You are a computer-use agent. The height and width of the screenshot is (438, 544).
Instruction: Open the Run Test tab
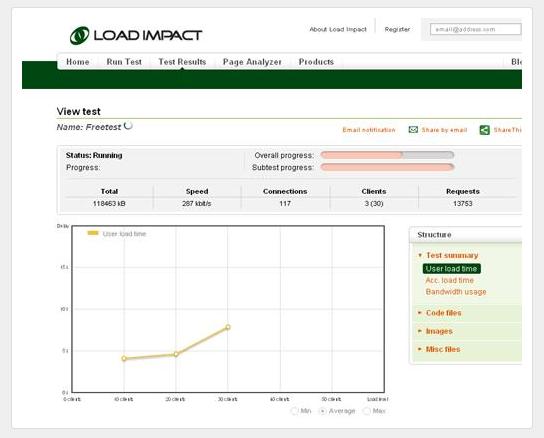pyautogui.click(x=124, y=62)
